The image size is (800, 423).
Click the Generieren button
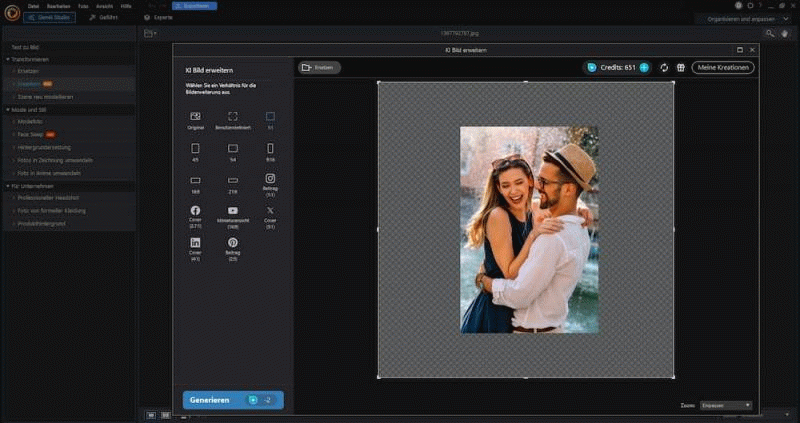coord(233,400)
